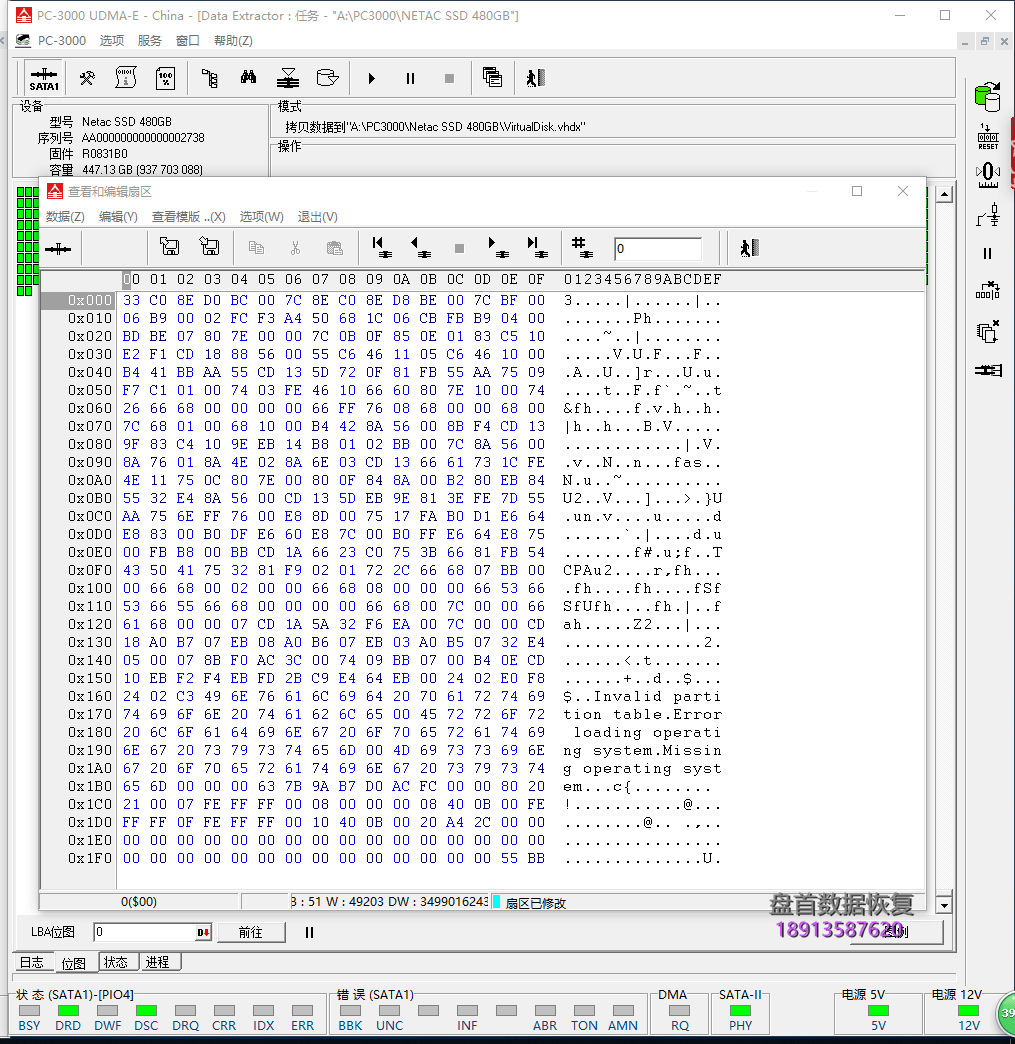The image size is (1015, 1044).
Task: Click the exit running man icon in main toolbar
Action: [535, 78]
